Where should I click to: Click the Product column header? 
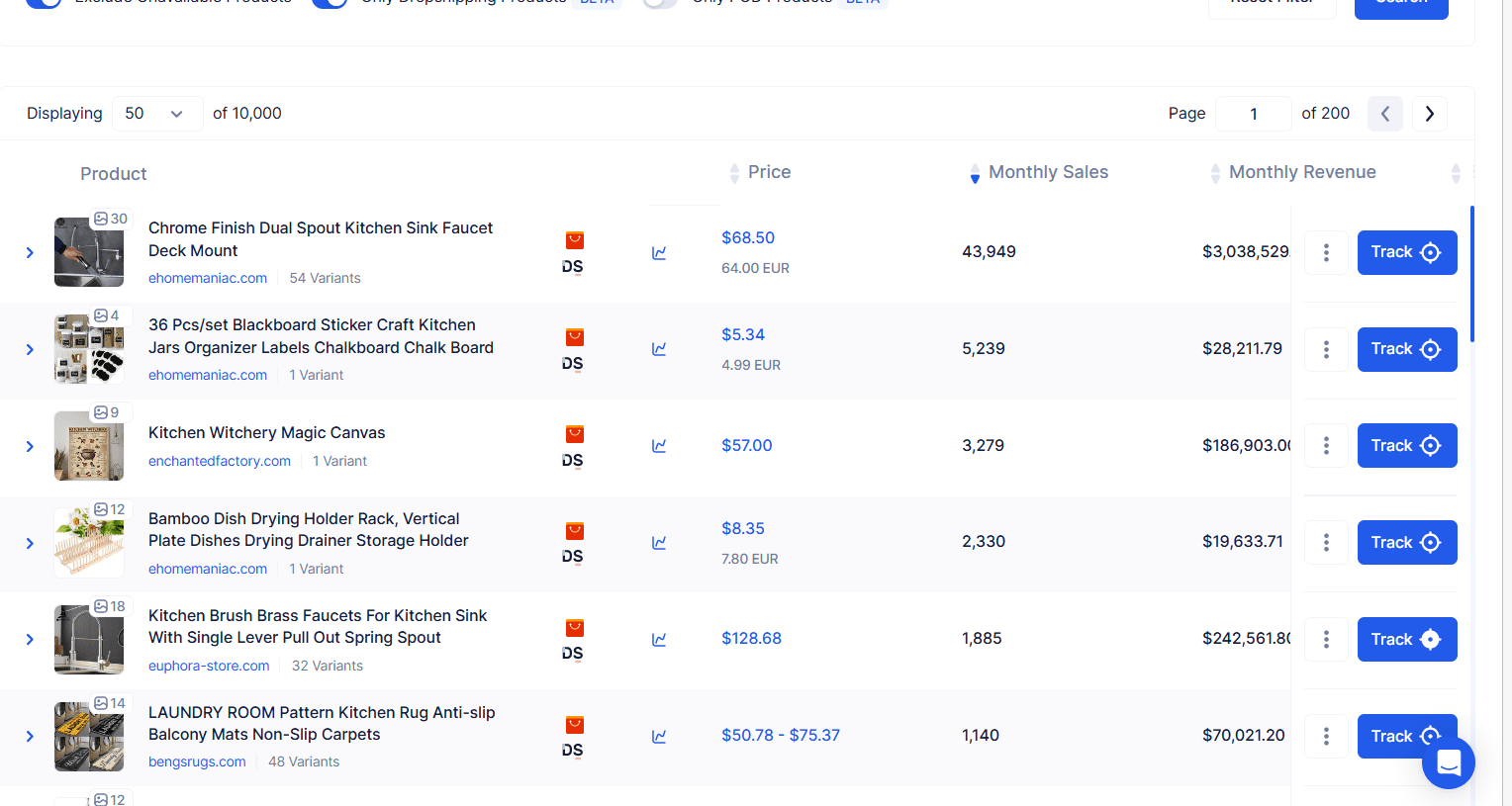(114, 174)
